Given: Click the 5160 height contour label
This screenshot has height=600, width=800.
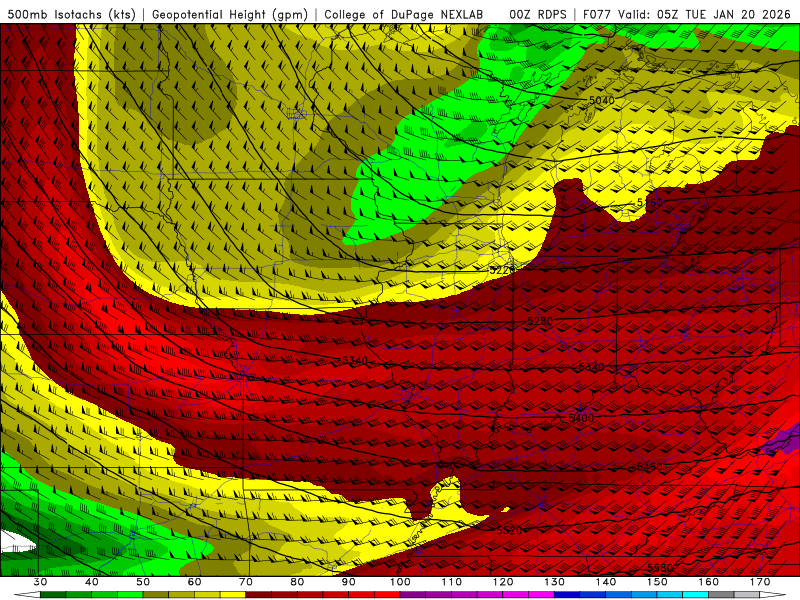Looking at the screenshot, I should (x=649, y=203).
